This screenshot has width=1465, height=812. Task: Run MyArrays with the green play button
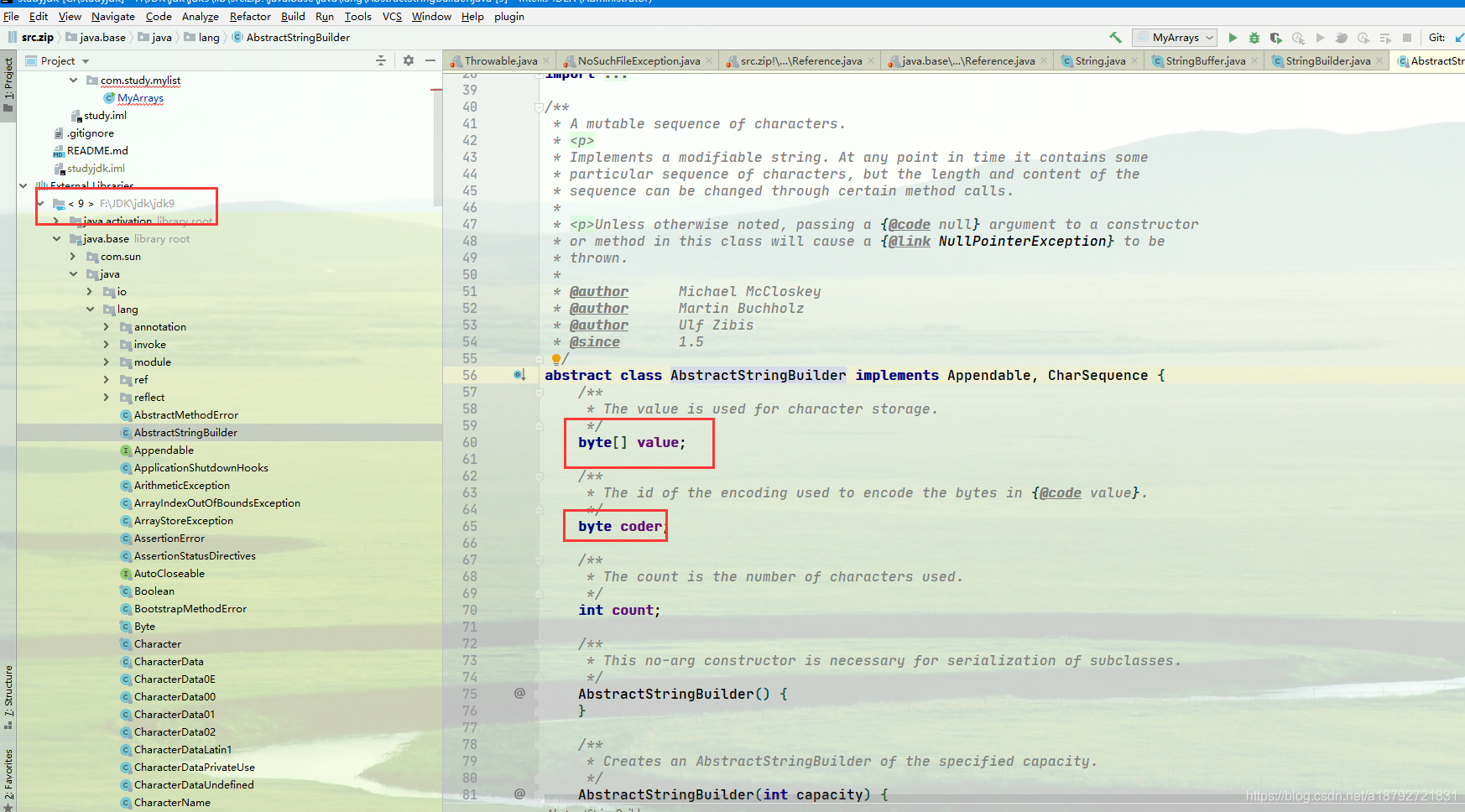point(1233,38)
